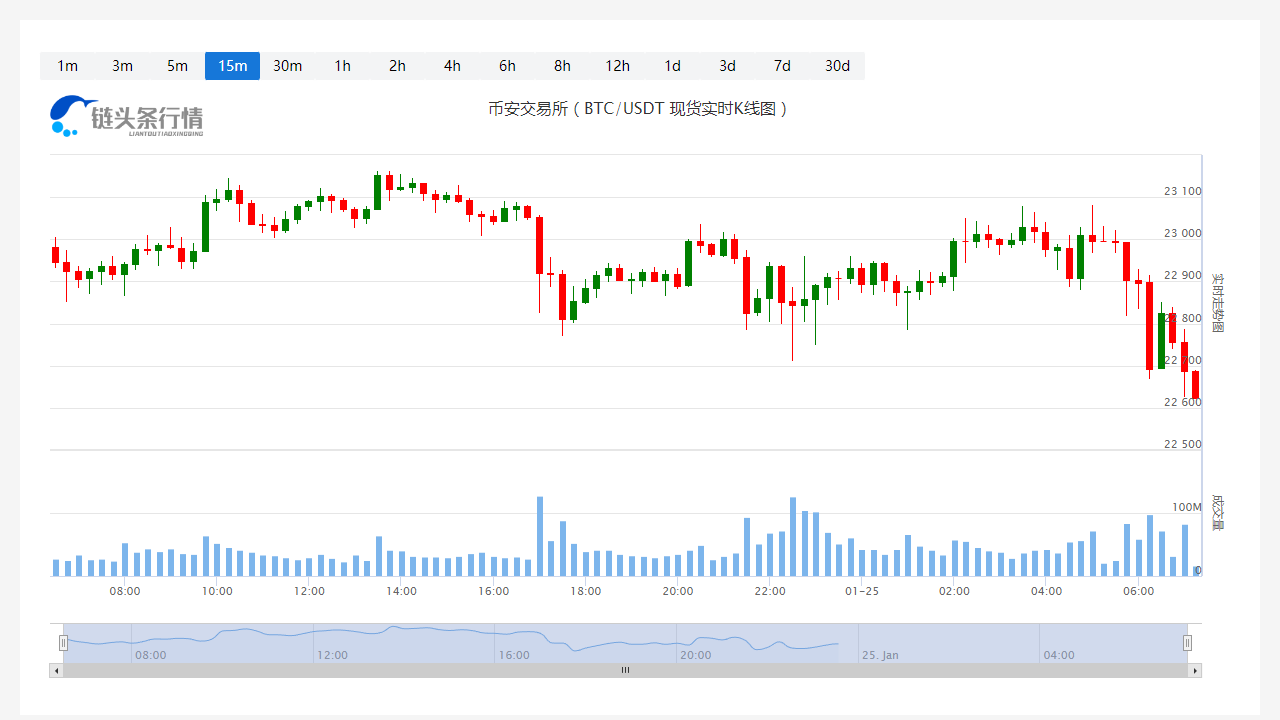Switch chart to 30m interval
This screenshot has height=720, width=1280.
coord(287,66)
